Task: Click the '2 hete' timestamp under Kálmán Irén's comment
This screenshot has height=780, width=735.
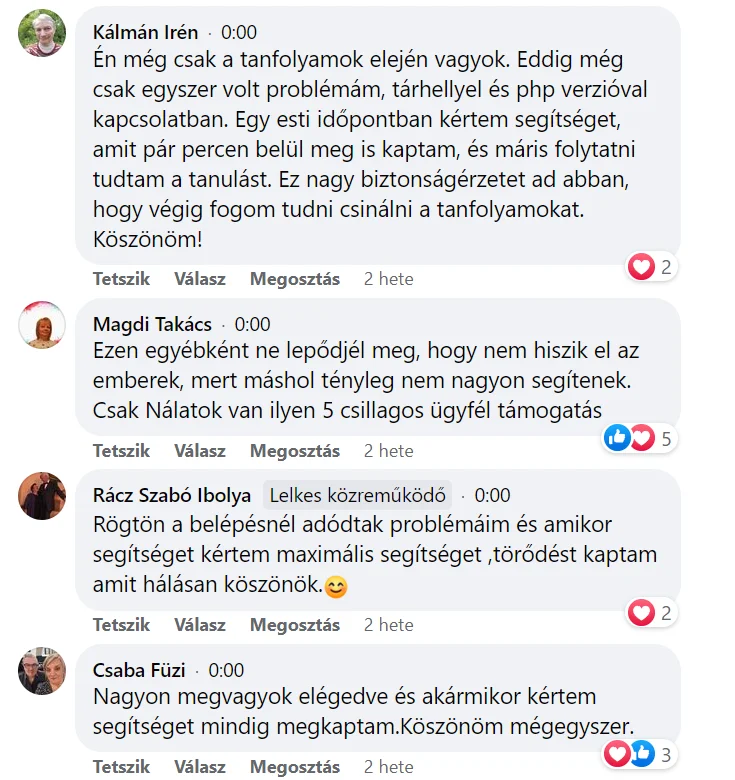Action: [389, 279]
